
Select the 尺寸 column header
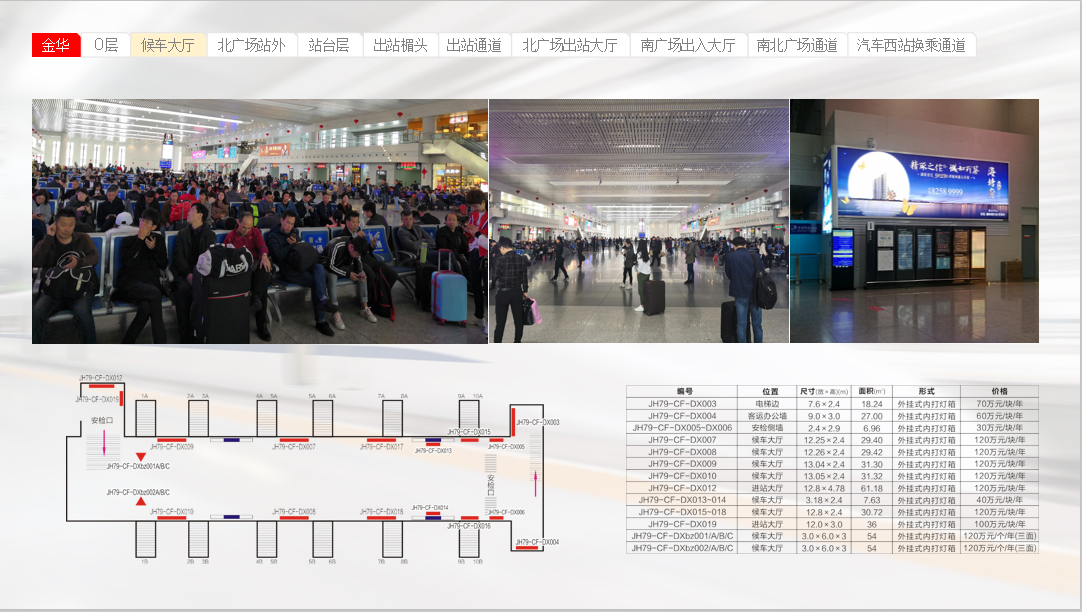(824, 391)
